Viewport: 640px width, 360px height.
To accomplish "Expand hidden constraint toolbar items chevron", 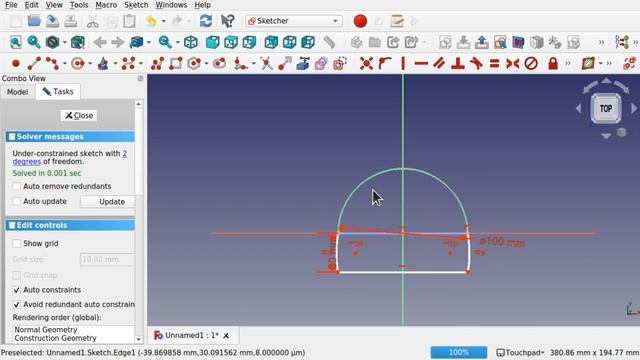I will [568, 64].
